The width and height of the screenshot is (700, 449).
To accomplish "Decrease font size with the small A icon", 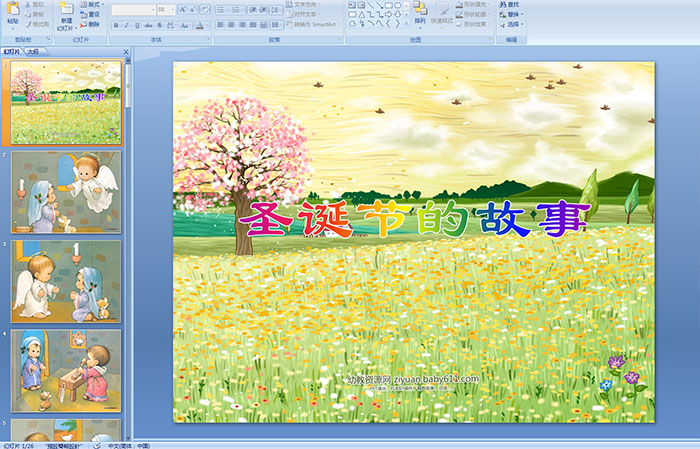I will click(192, 10).
